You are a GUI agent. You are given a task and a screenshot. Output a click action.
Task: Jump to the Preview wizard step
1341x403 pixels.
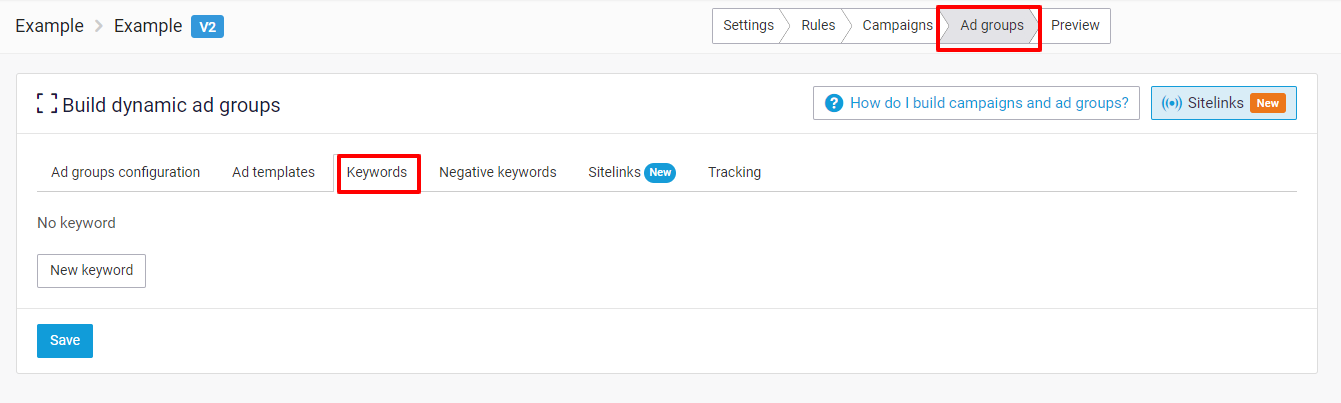click(1075, 26)
